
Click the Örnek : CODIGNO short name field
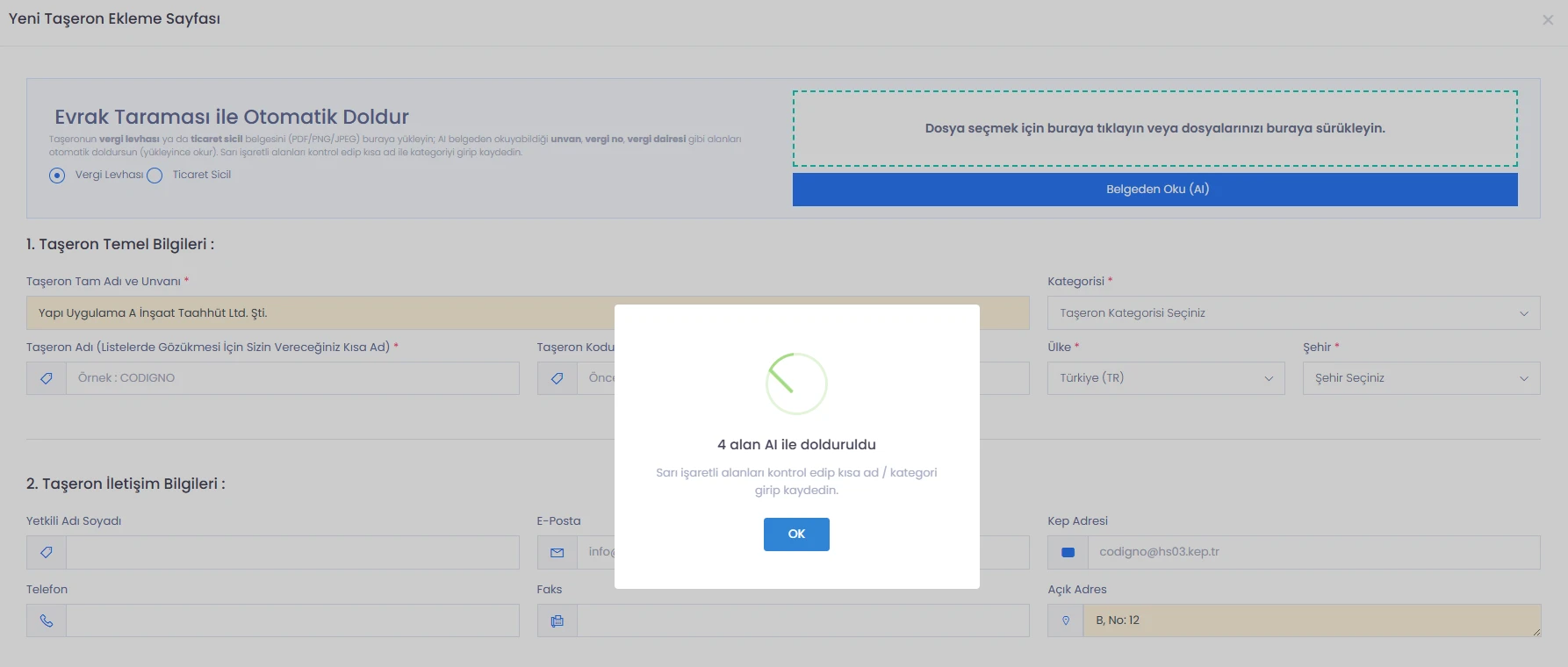click(x=292, y=378)
